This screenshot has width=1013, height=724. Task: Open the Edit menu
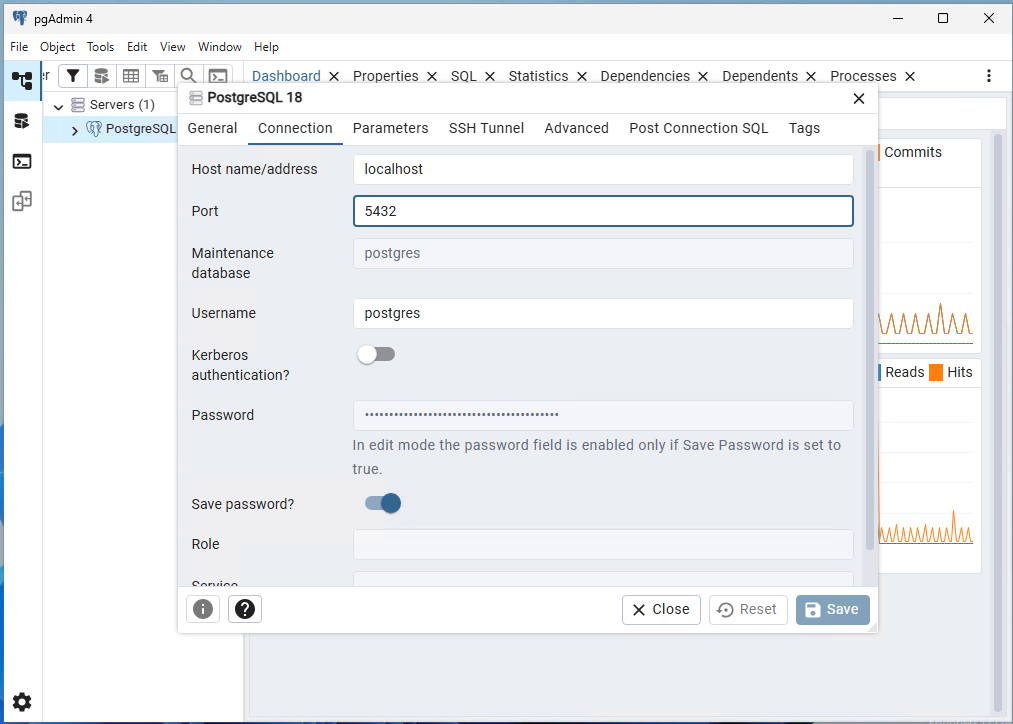[137, 47]
